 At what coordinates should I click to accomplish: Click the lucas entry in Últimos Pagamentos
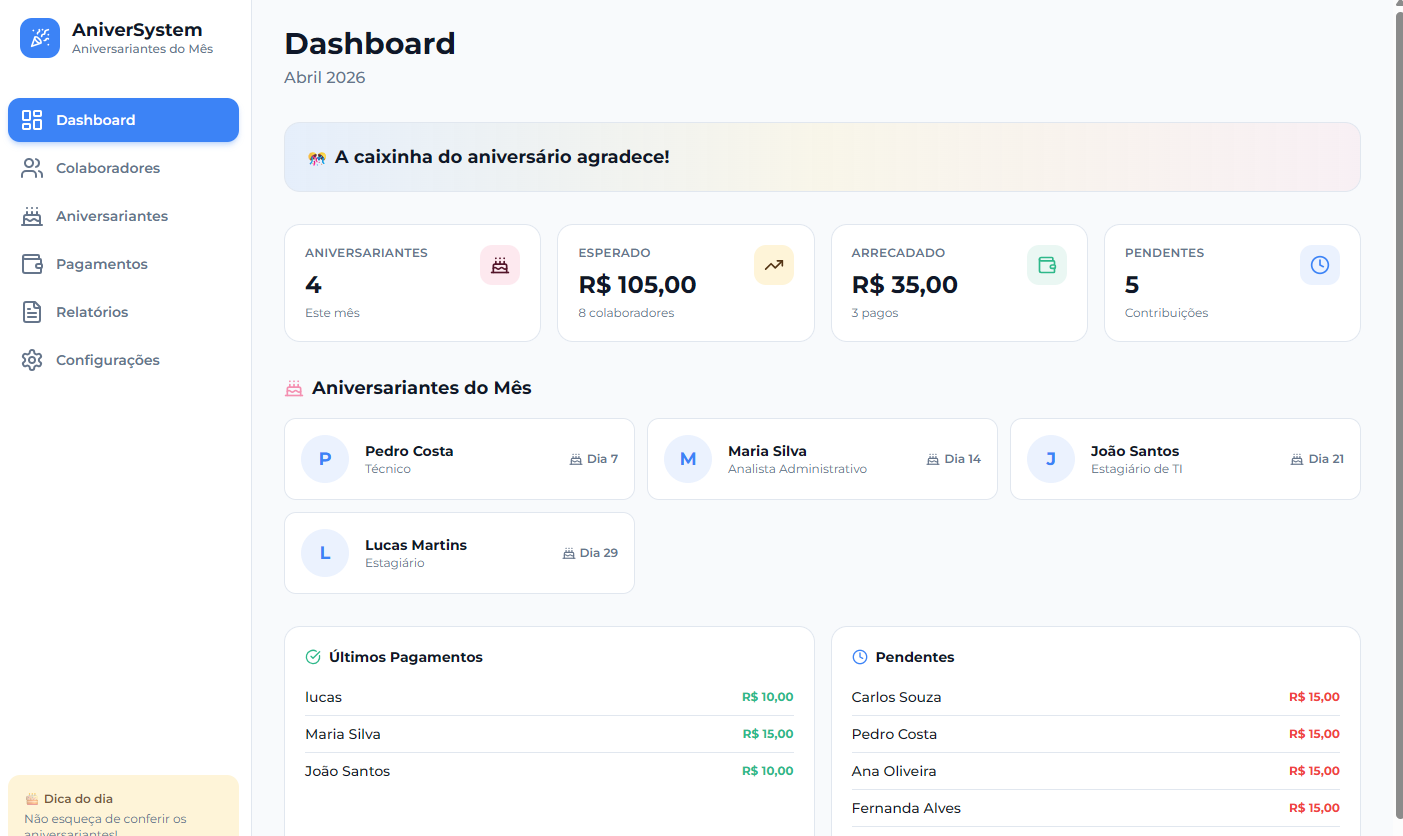click(324, 697)
